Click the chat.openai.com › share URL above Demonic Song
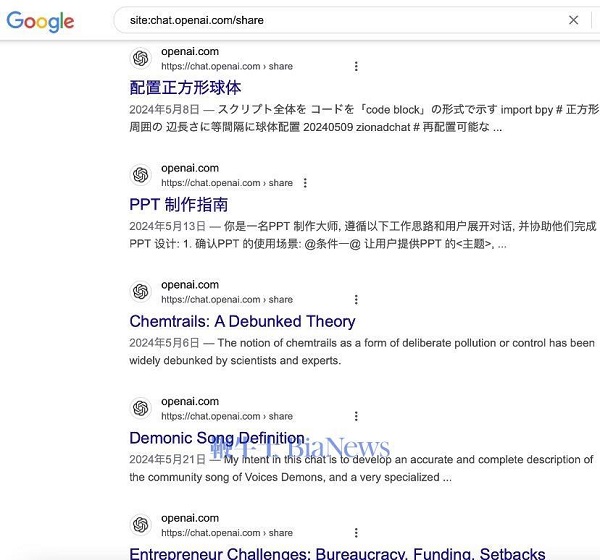Image resolution: width=600 pixels, height=560 pixels. point(227,416)
